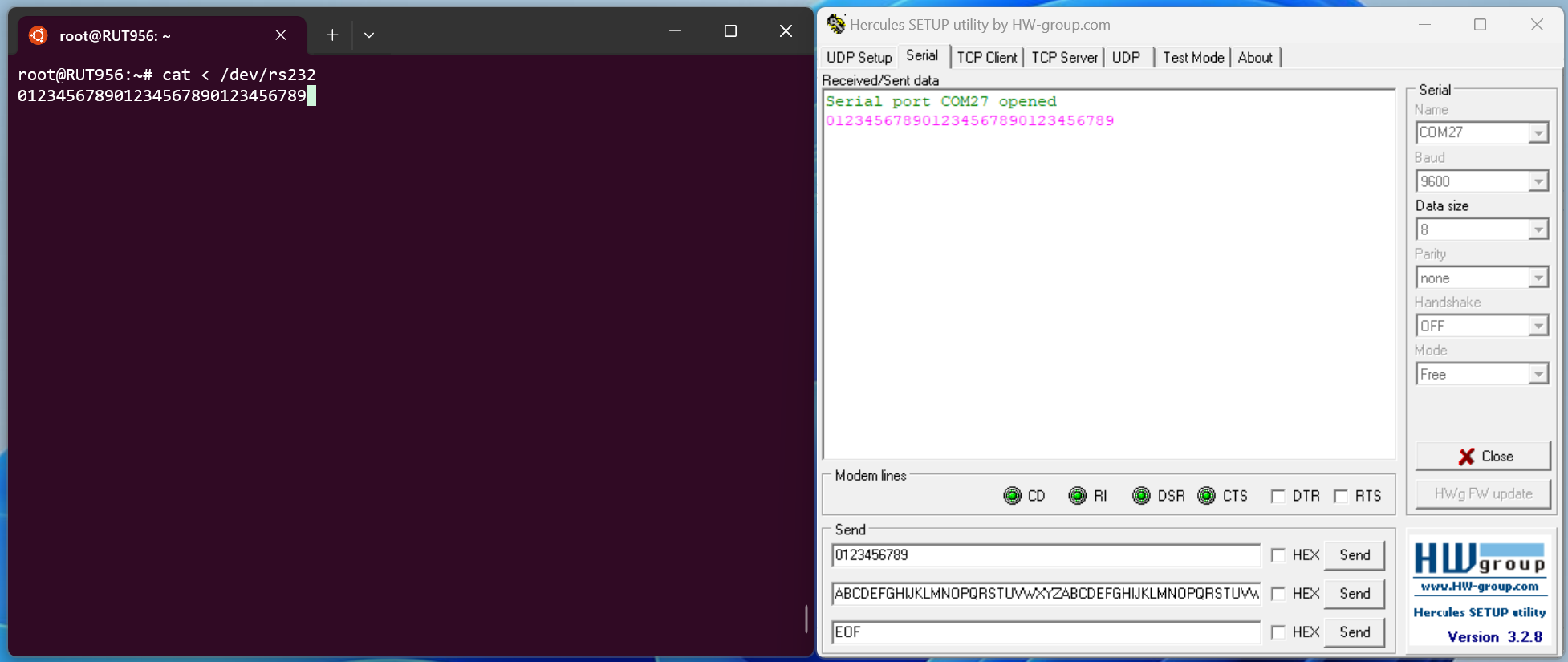Open a new terminal tab with plus icon

point(332,35)
